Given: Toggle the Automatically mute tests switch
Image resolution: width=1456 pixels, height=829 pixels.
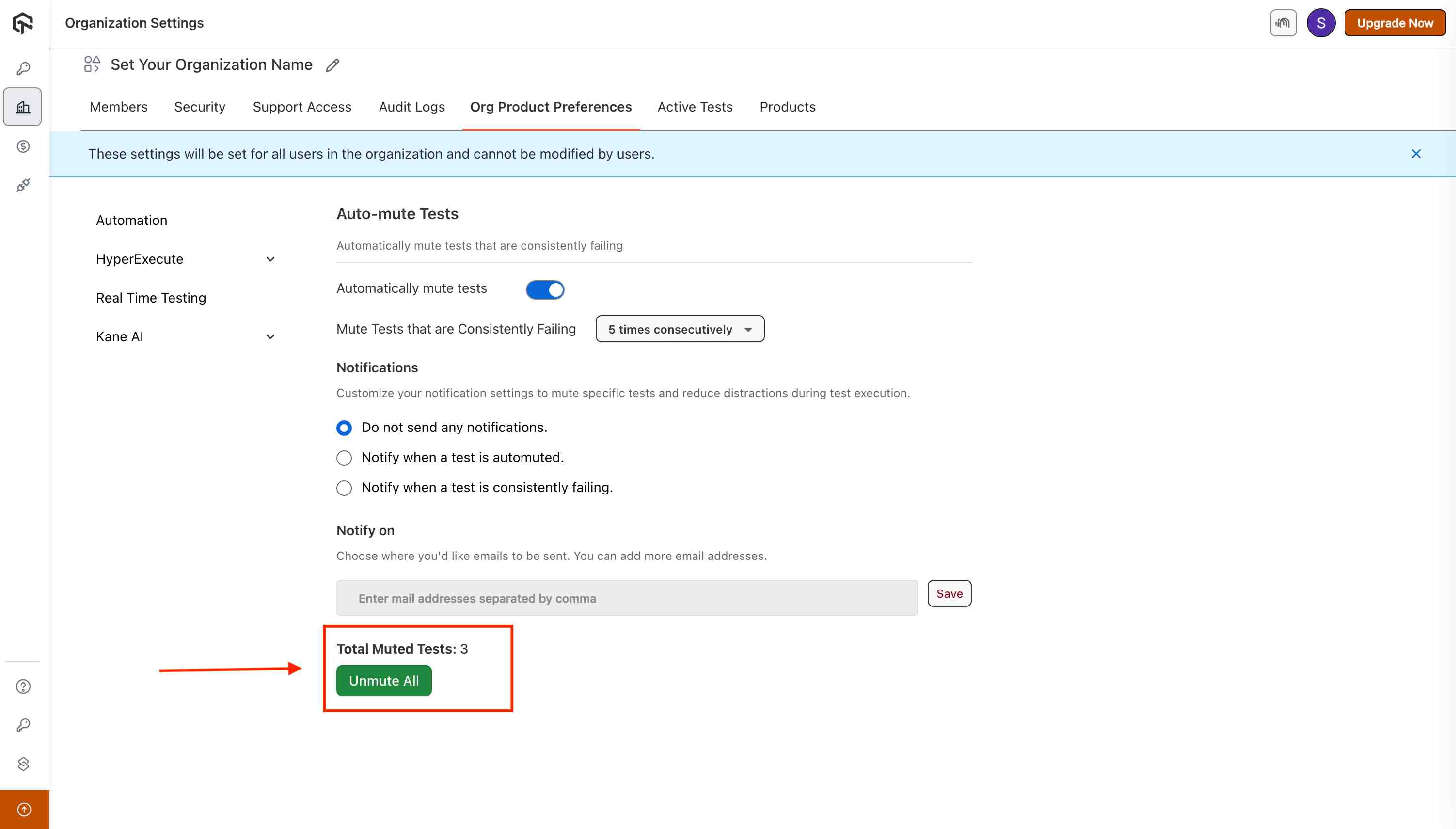Looking at the screenshot, I should point(545,290).
